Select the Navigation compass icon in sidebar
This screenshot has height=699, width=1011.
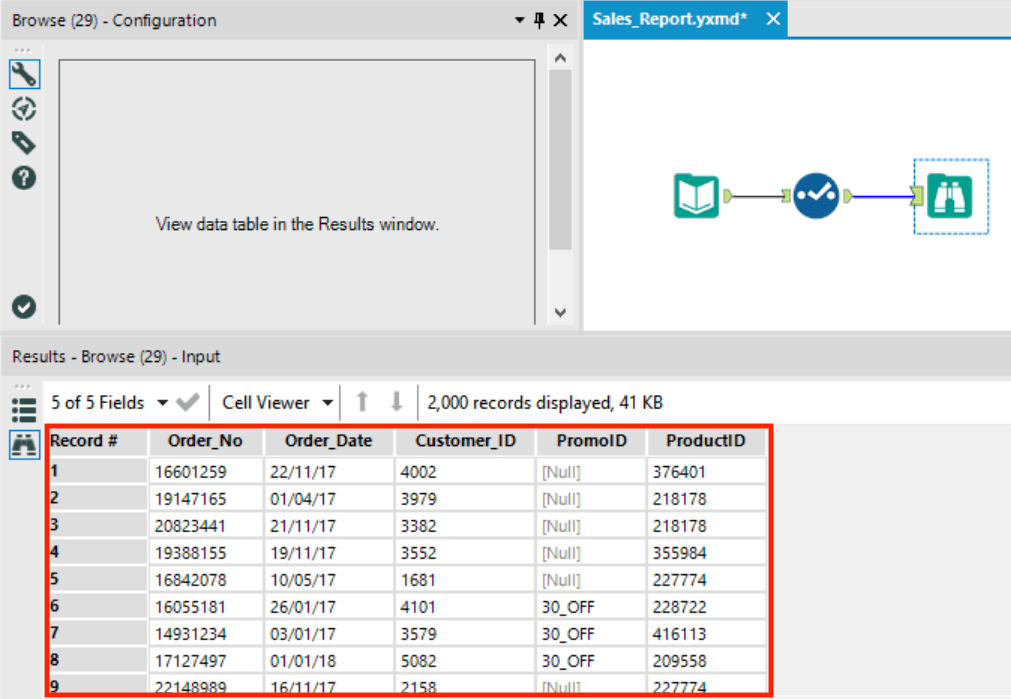pos(23,109)
